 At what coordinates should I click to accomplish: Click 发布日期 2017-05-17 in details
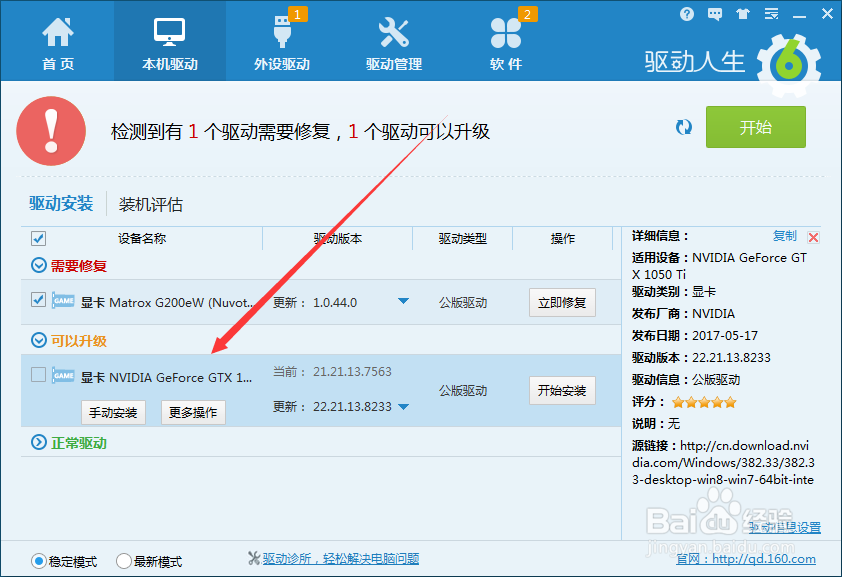click(695, 335)
